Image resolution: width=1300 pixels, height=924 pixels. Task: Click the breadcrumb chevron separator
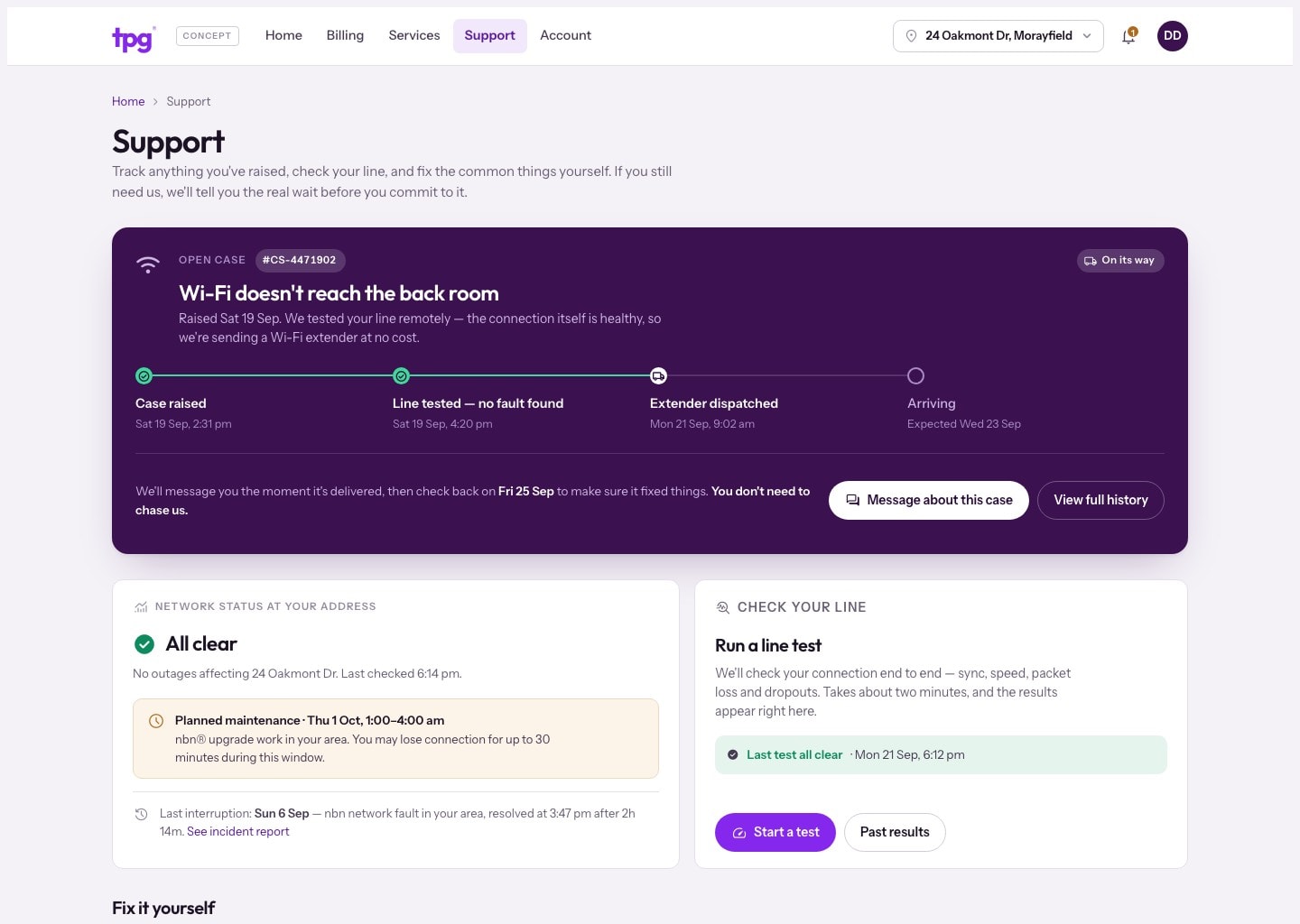tap(155, 102)
